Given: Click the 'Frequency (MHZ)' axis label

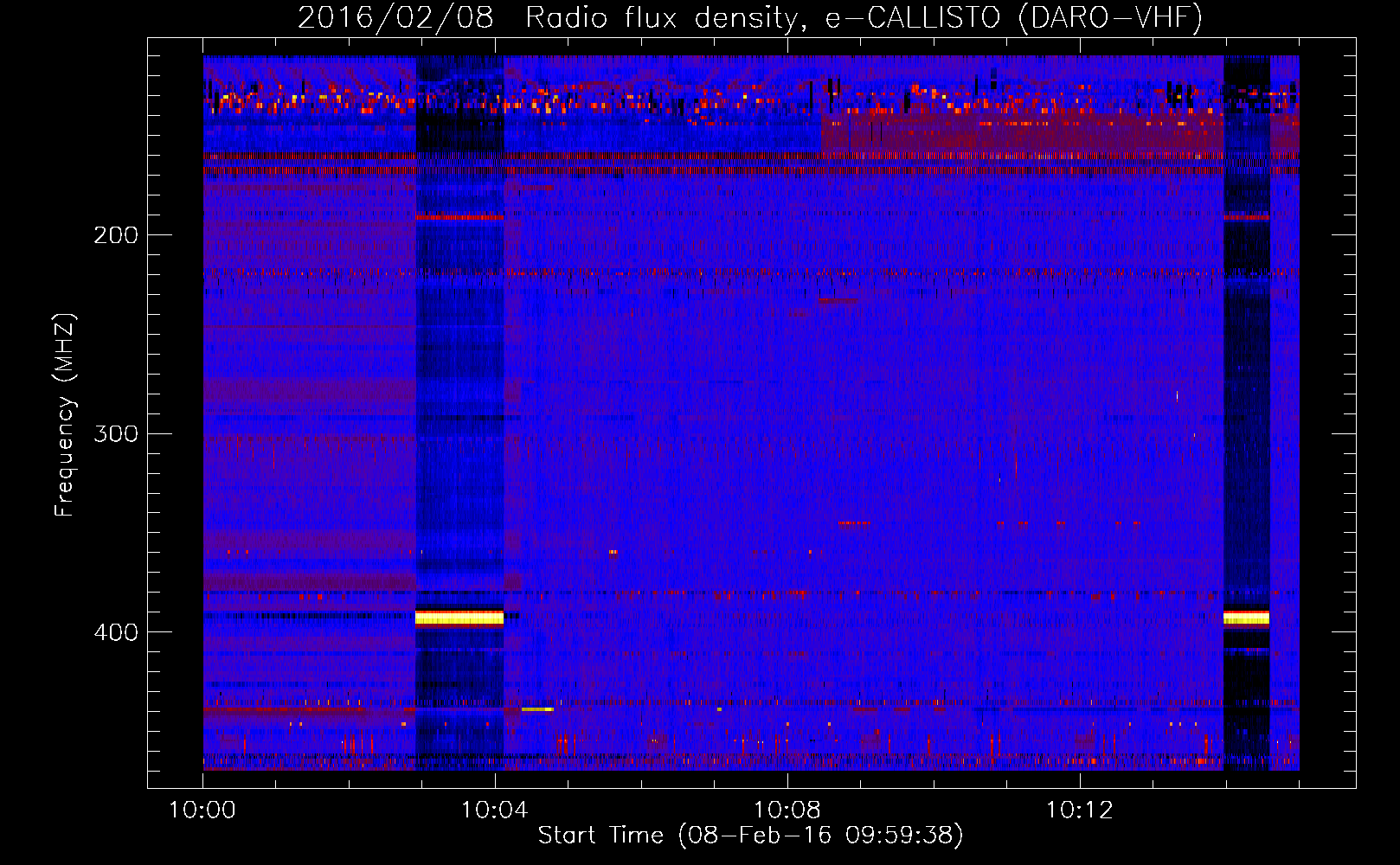Looking at the screenshot, I should click(x=65, y=415).
